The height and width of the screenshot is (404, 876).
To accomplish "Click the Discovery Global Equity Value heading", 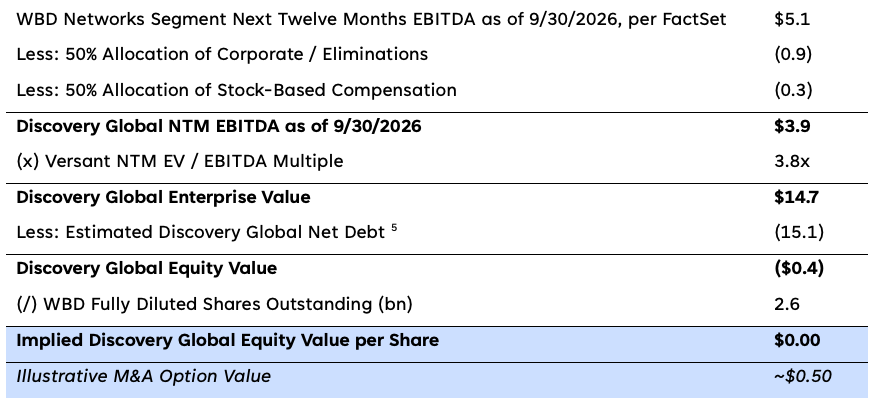I will coord(146,269).
